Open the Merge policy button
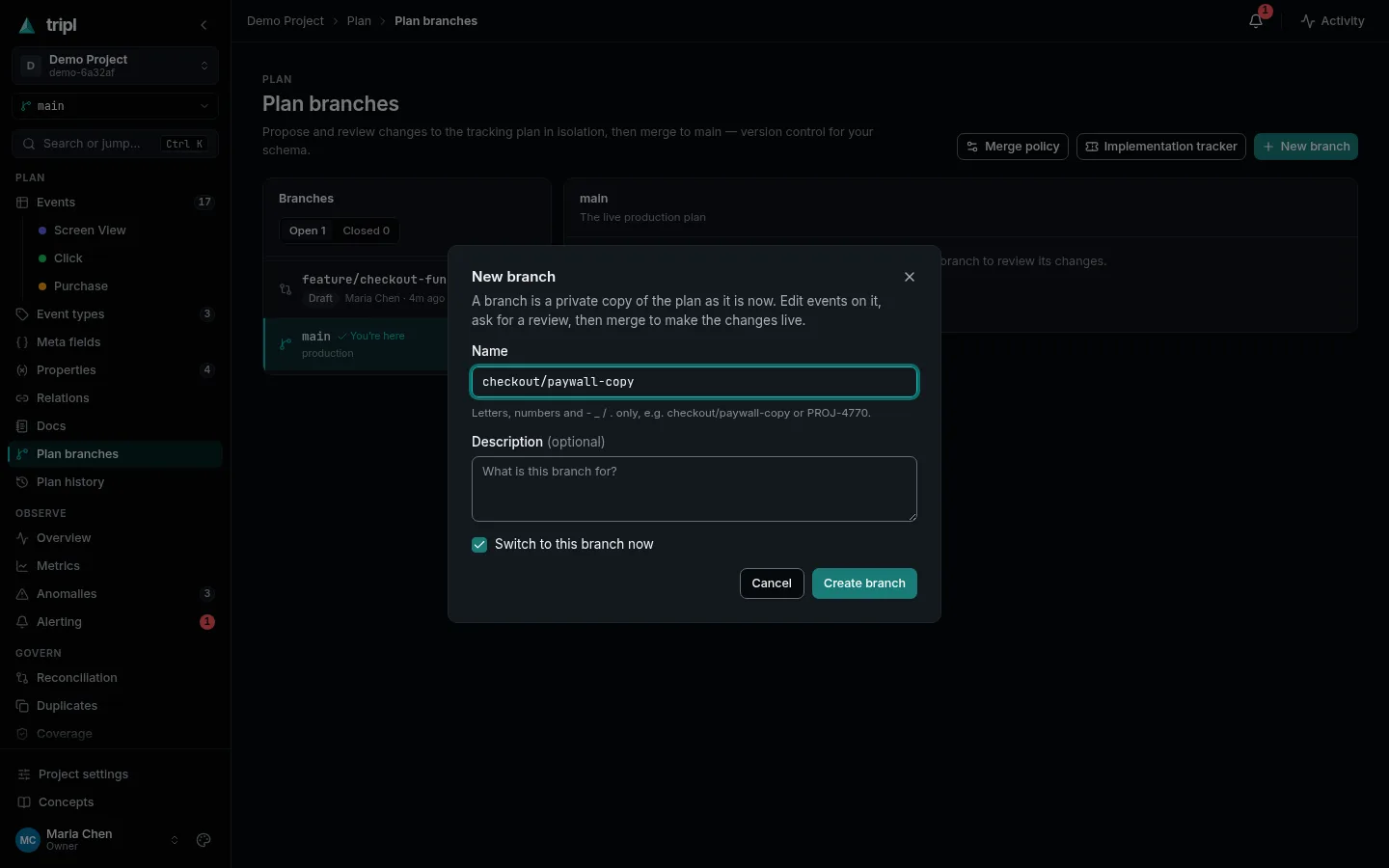 coord(1013,147)
